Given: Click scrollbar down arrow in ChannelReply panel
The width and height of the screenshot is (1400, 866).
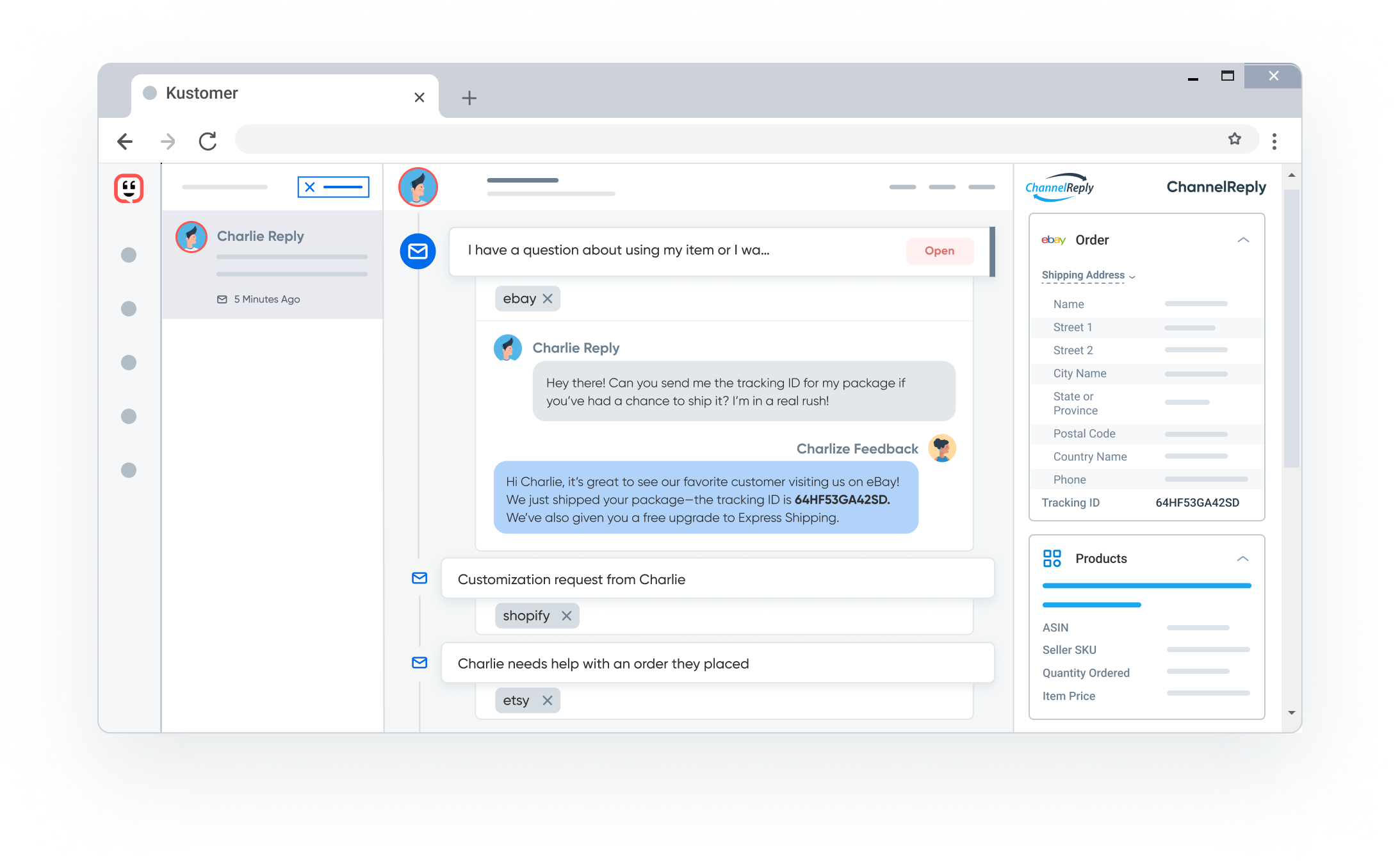Looking at the screenshot, I should coord(1292,712).
